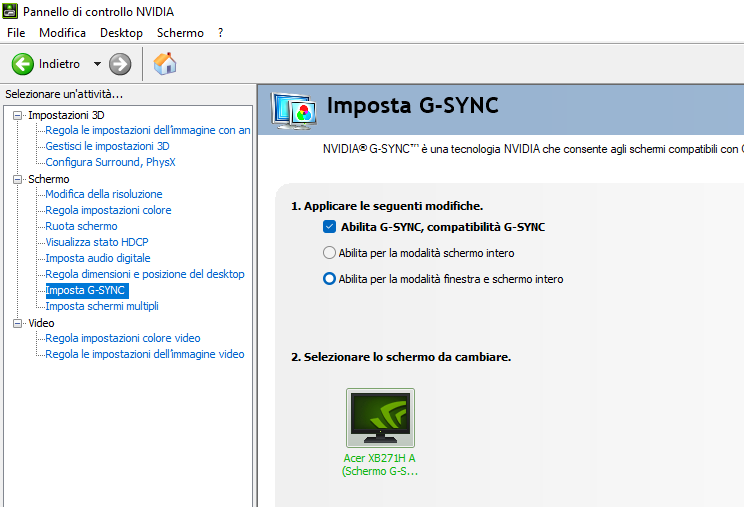The height and width of the screenshot is (507, 744).
Task: Select Abilita per la modalità schermo intero
Action: (x=329, y=252)
